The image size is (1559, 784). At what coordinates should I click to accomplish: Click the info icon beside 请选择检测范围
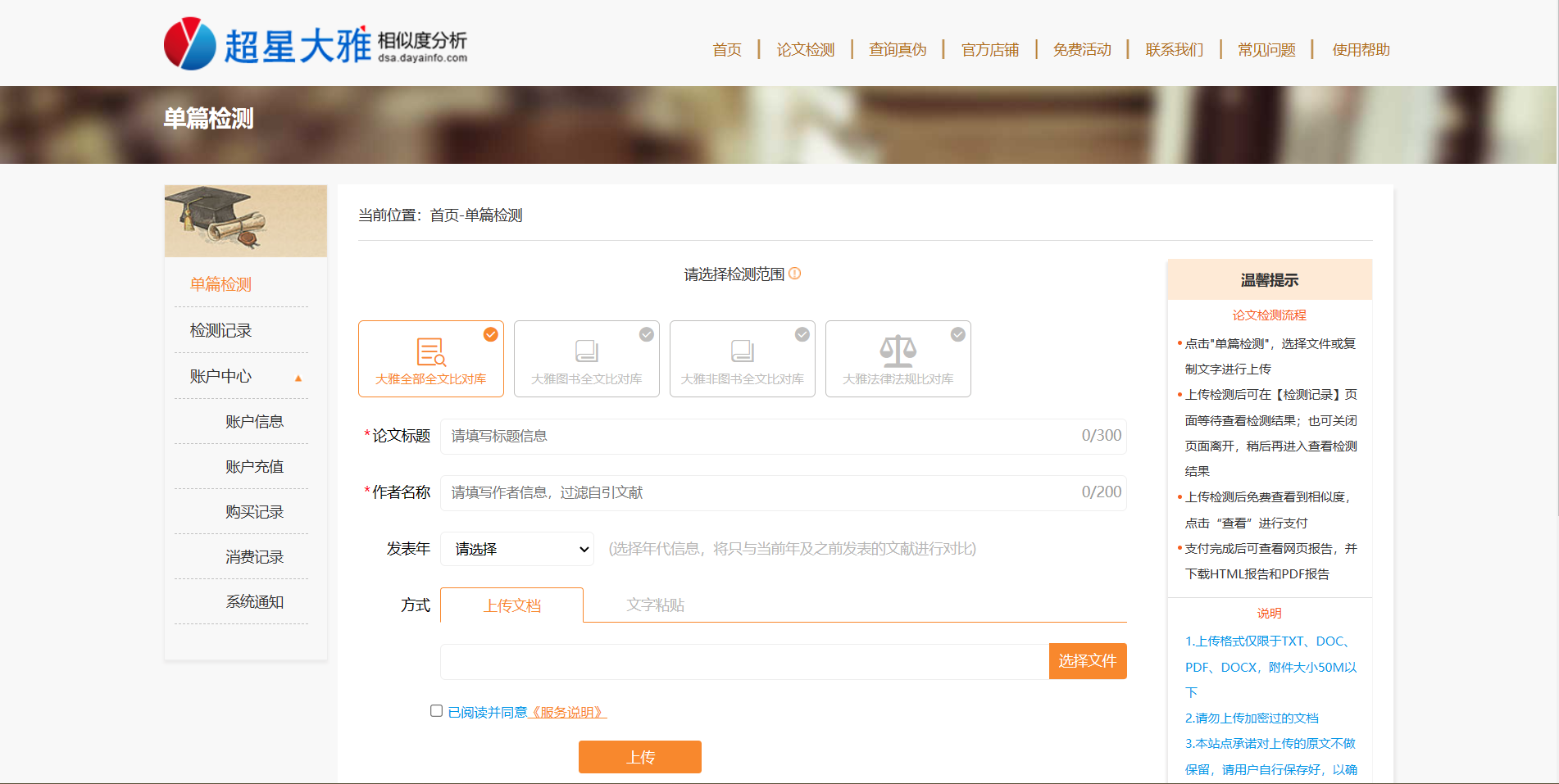point(794,274)
